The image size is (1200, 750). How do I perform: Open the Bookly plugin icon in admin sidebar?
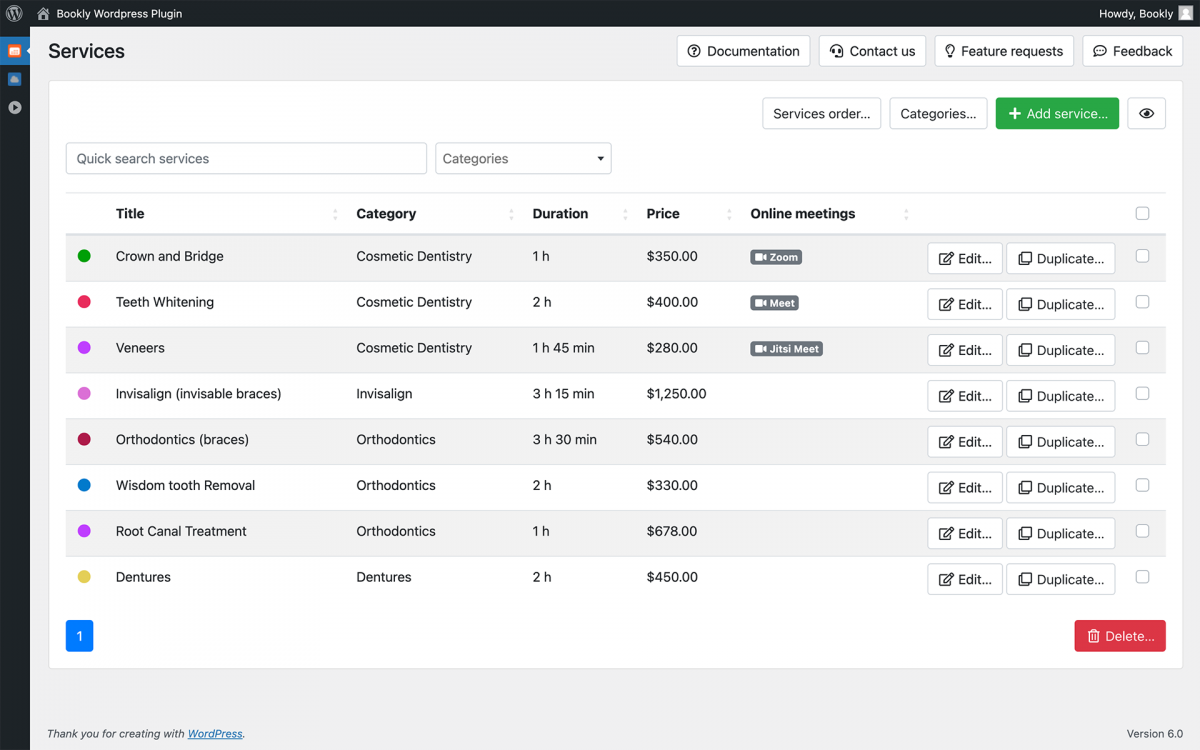tap(14, 51)
